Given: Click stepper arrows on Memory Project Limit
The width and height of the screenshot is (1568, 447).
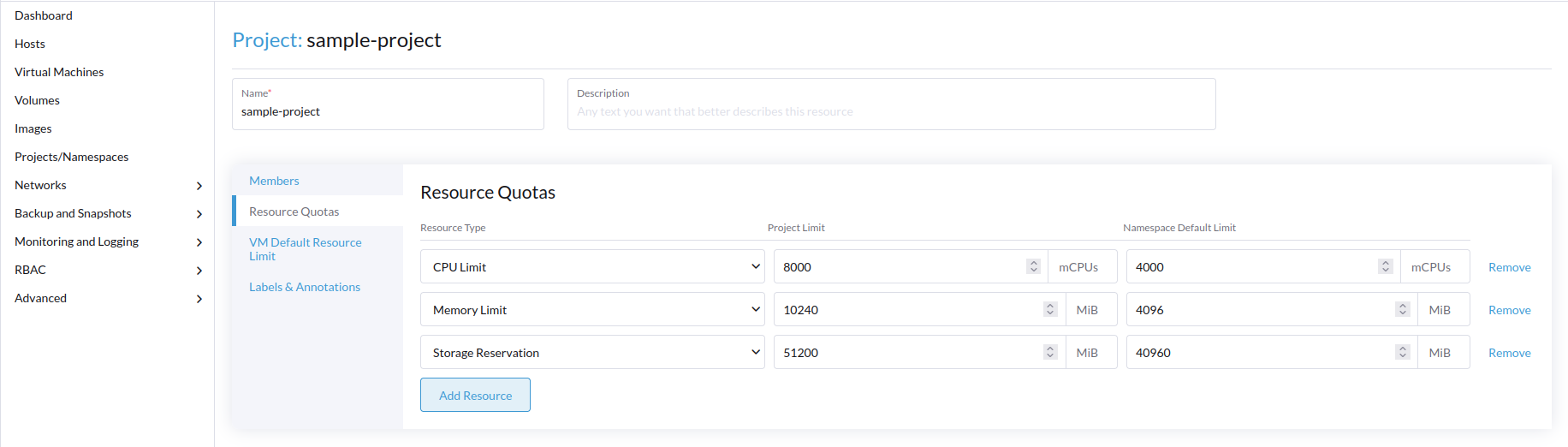Looking at the screenshot, I should click(1050, 309).
